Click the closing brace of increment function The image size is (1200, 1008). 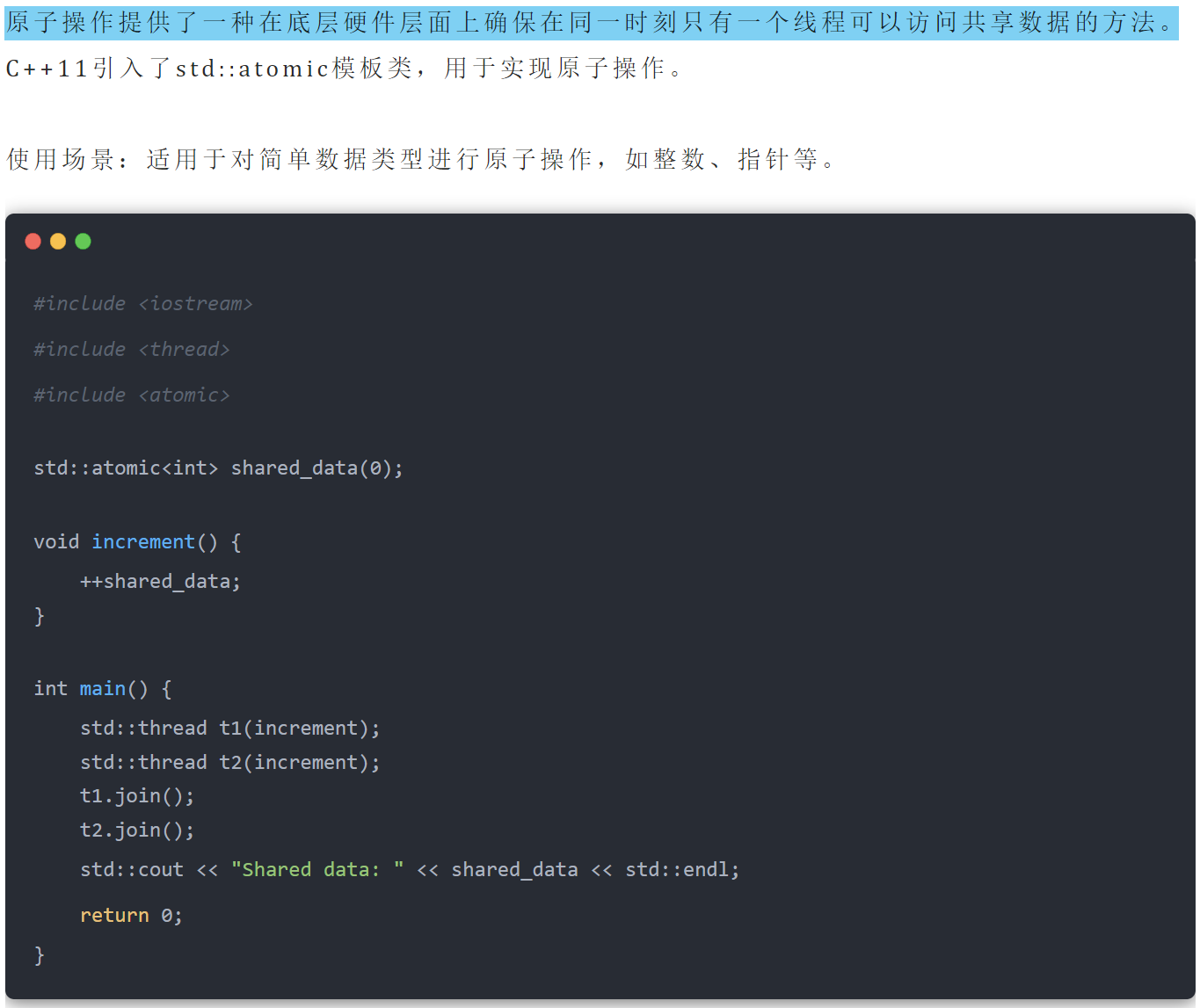click(x=39, y=615)
